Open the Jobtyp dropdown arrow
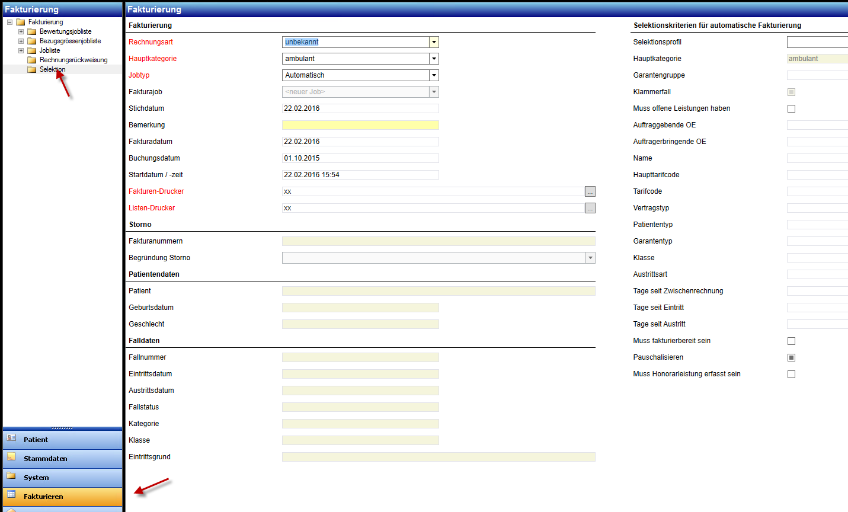The image size is (848, 512). pyautogui.click(x=434, y=75)
